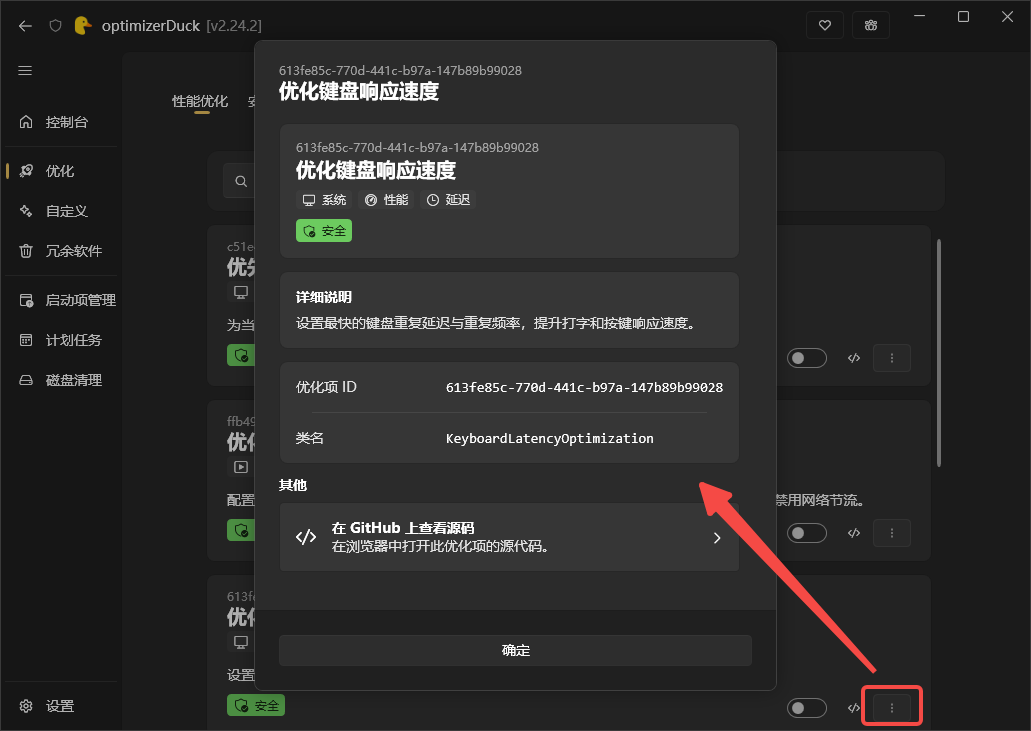Open more options on keyboard optimization card

click(x=892, y=708)
